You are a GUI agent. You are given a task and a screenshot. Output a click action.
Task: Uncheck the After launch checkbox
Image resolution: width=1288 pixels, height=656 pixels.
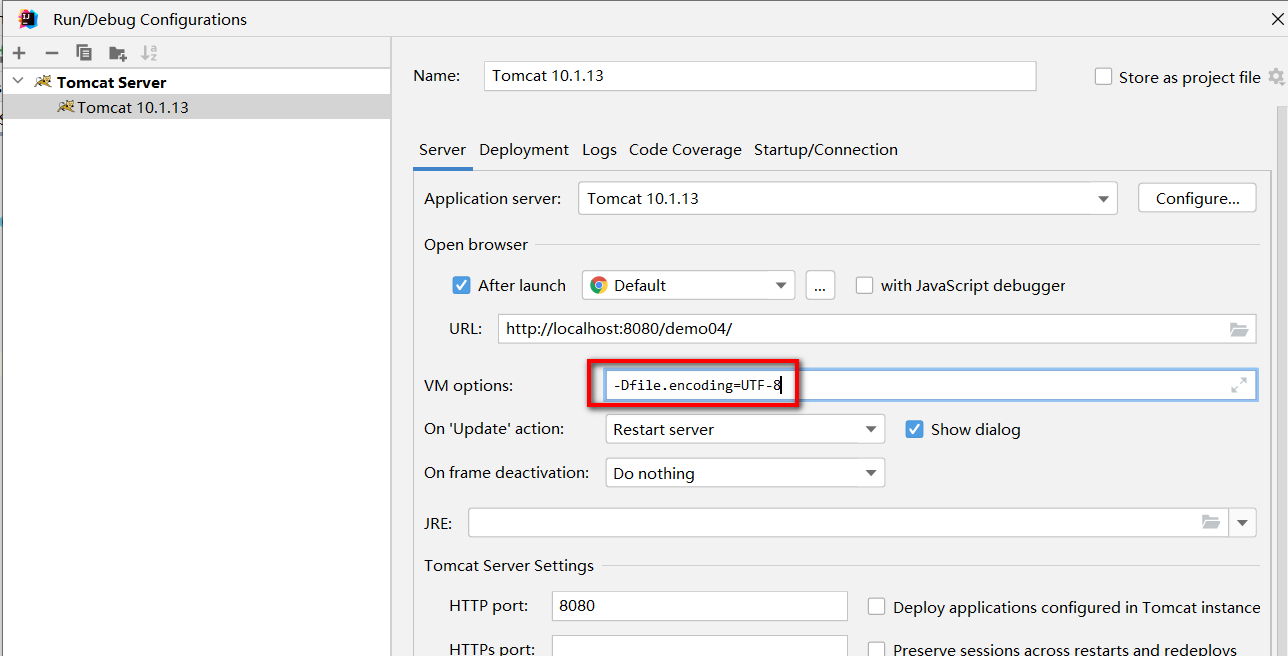point(461,285)
